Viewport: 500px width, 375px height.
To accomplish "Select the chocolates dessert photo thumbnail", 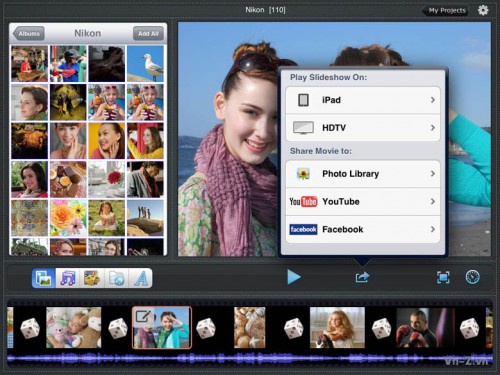I will (x=68, y=179).
